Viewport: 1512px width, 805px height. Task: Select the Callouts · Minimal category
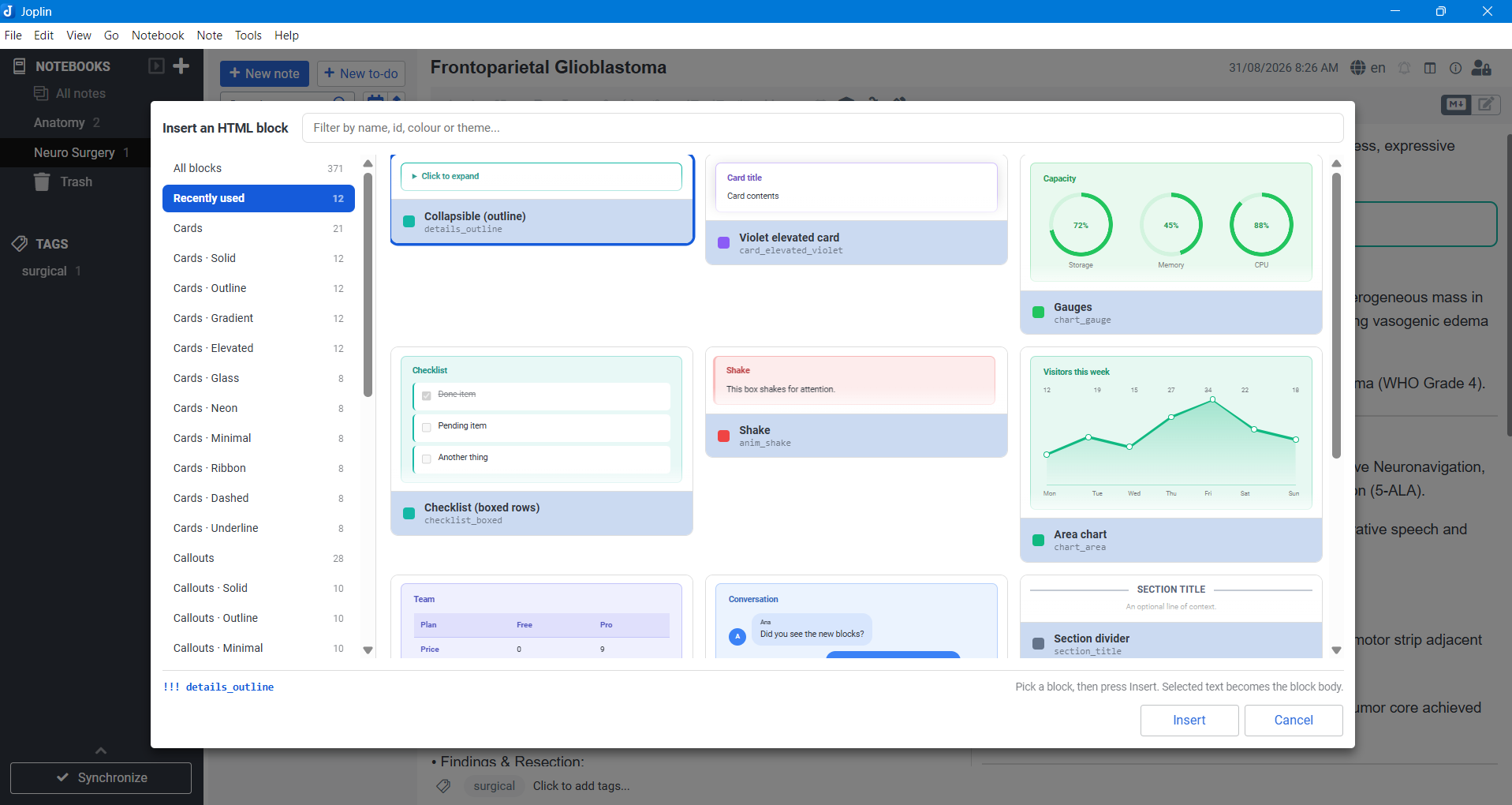click(x=259, y=648)
